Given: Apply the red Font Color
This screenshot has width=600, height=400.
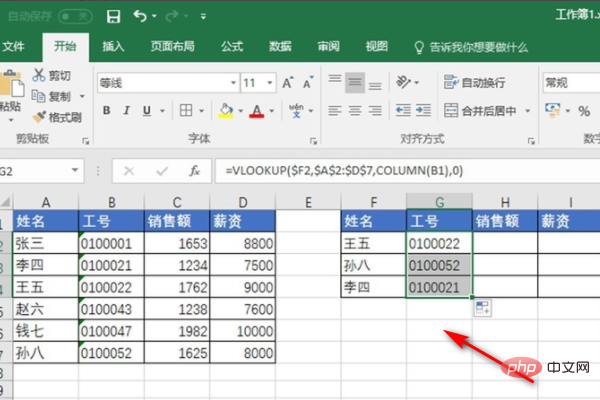Looking at the screenshot, I should click(x=256, y=111).
